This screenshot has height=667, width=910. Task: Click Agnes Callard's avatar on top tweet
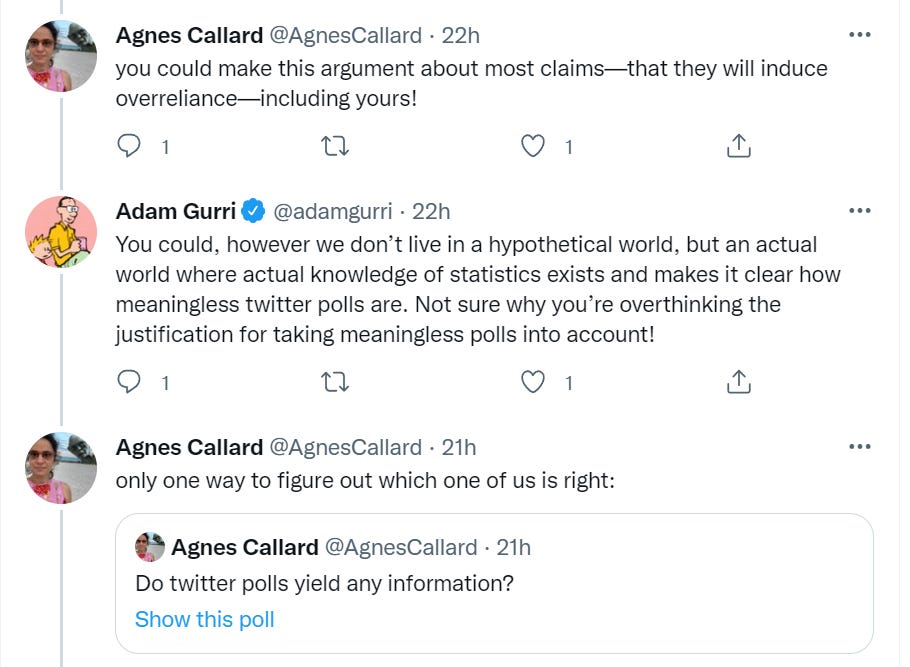(x=60, y=56)
